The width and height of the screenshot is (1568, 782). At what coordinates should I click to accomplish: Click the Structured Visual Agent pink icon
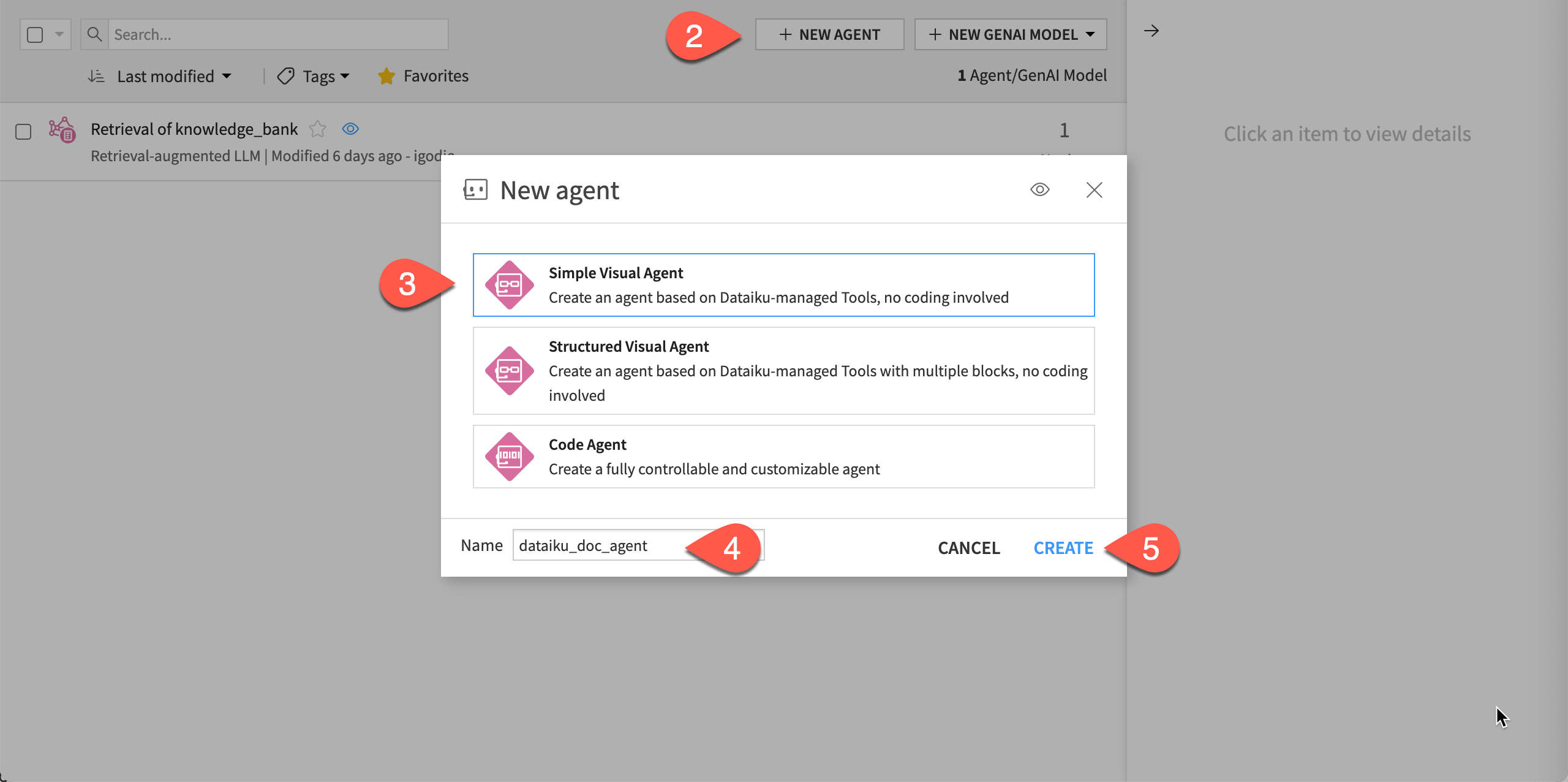point(509,370)
